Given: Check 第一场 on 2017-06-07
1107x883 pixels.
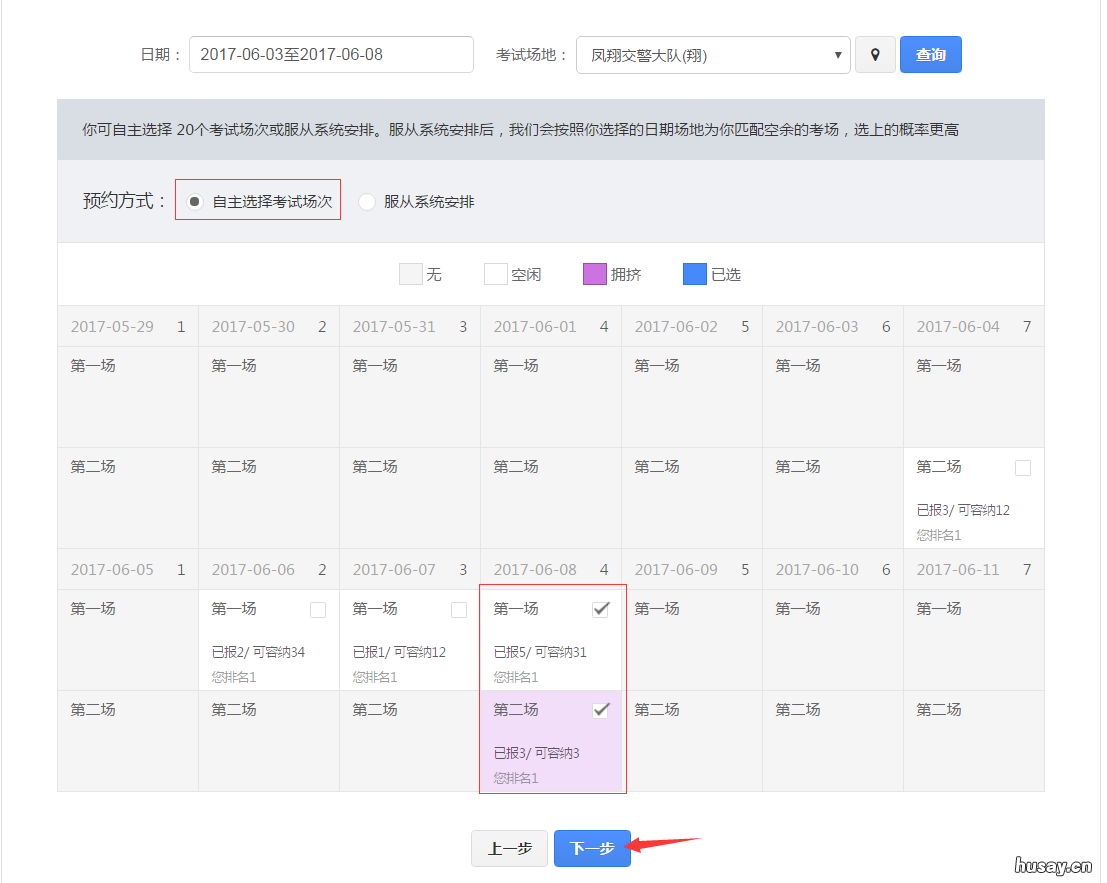Looking at the screenshot, I should point(459,609).
